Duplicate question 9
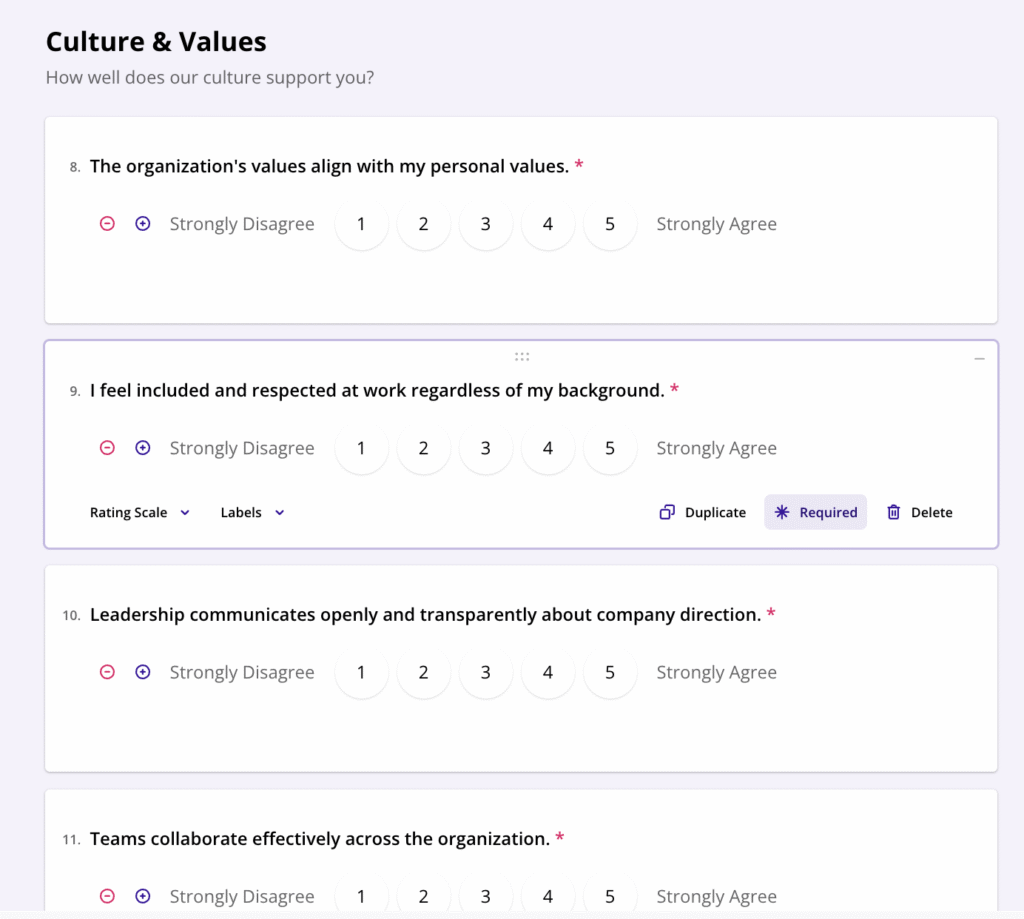The image size is (1024, 919). tap(703, 512)
